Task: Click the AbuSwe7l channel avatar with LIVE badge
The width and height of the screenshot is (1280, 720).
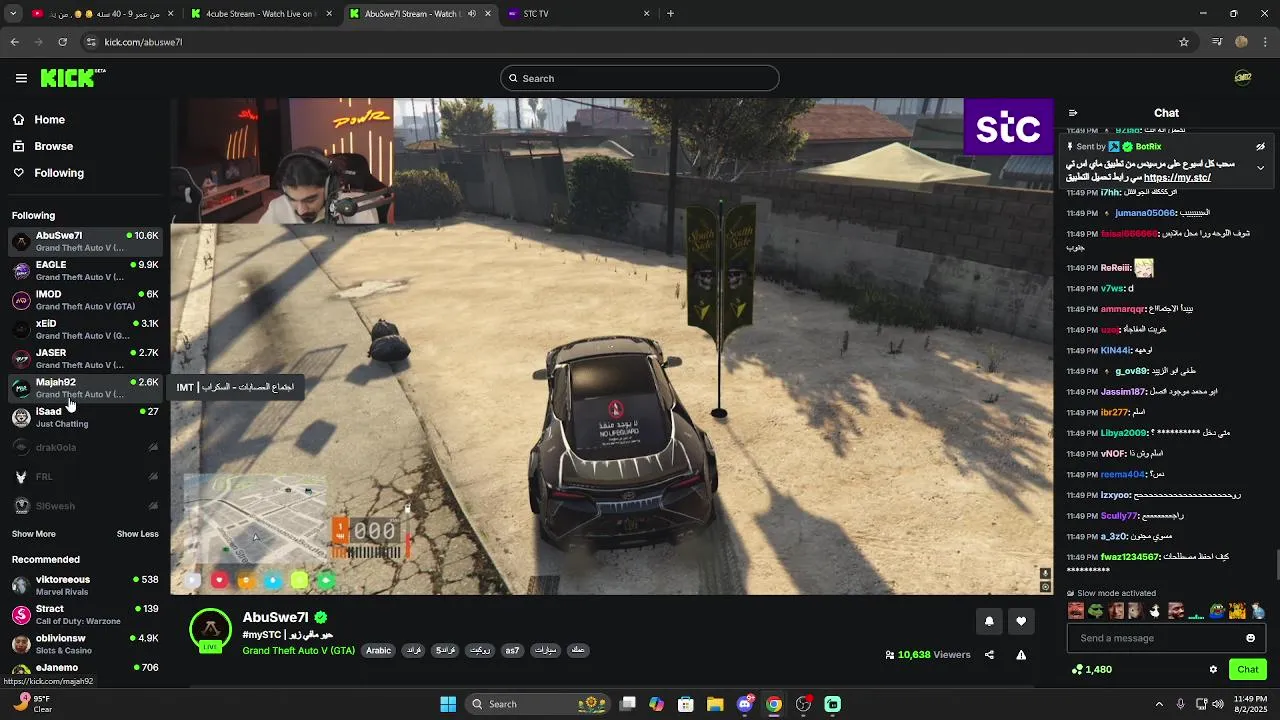Action: [210, 630]
